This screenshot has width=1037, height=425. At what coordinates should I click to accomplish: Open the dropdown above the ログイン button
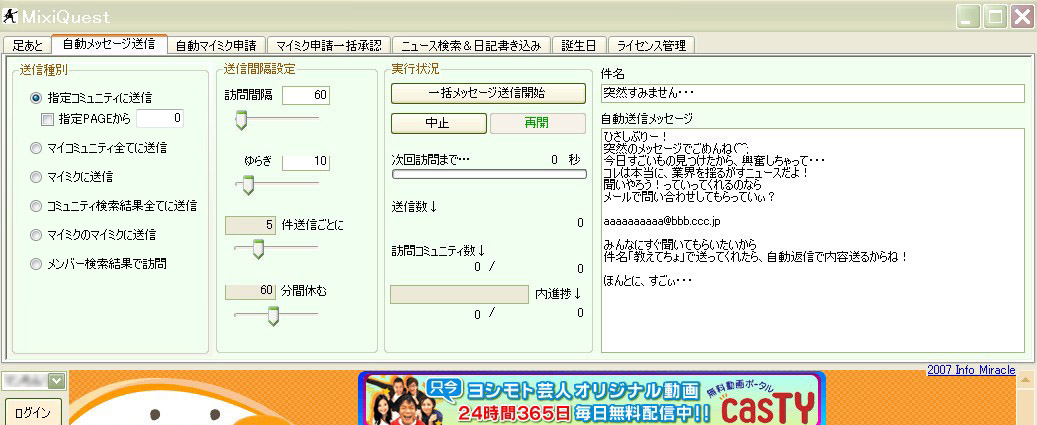56,381
